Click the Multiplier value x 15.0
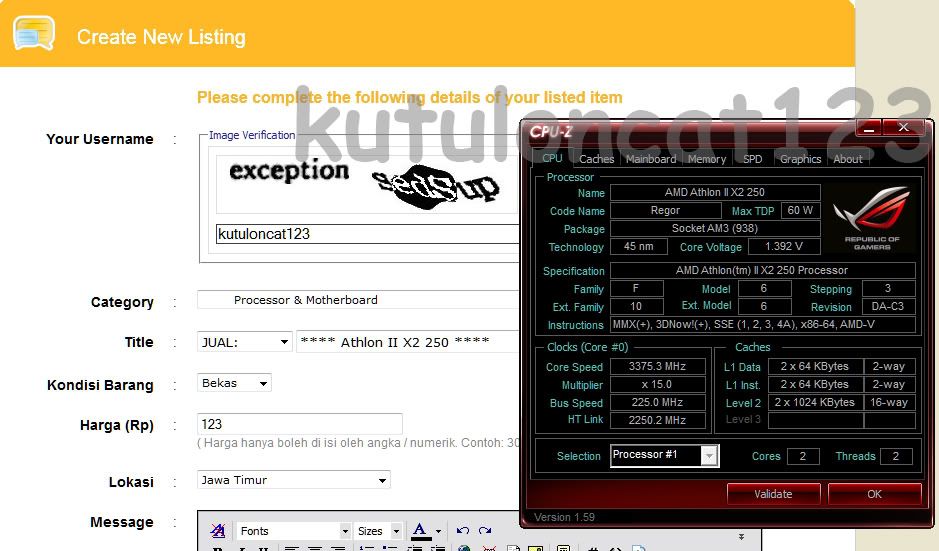The height and width of the screenshot is (551, 939). click(658, 384)
